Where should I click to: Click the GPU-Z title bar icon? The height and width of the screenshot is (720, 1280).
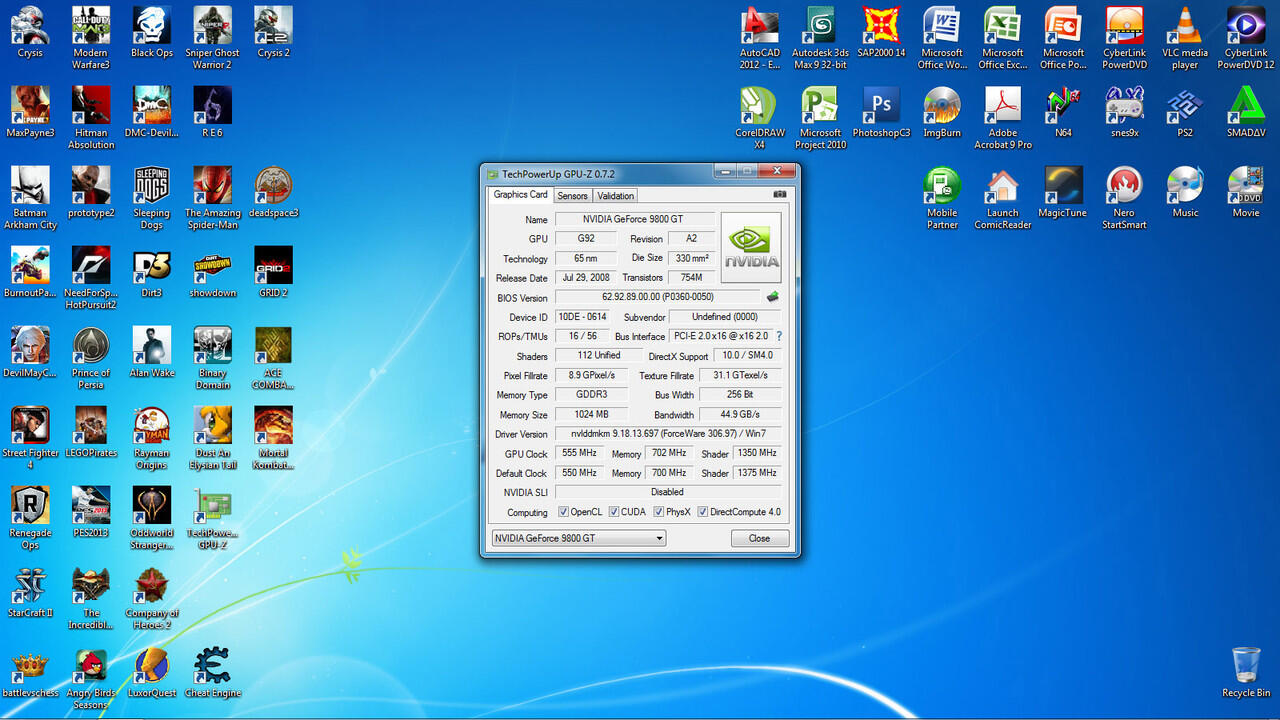492,174
